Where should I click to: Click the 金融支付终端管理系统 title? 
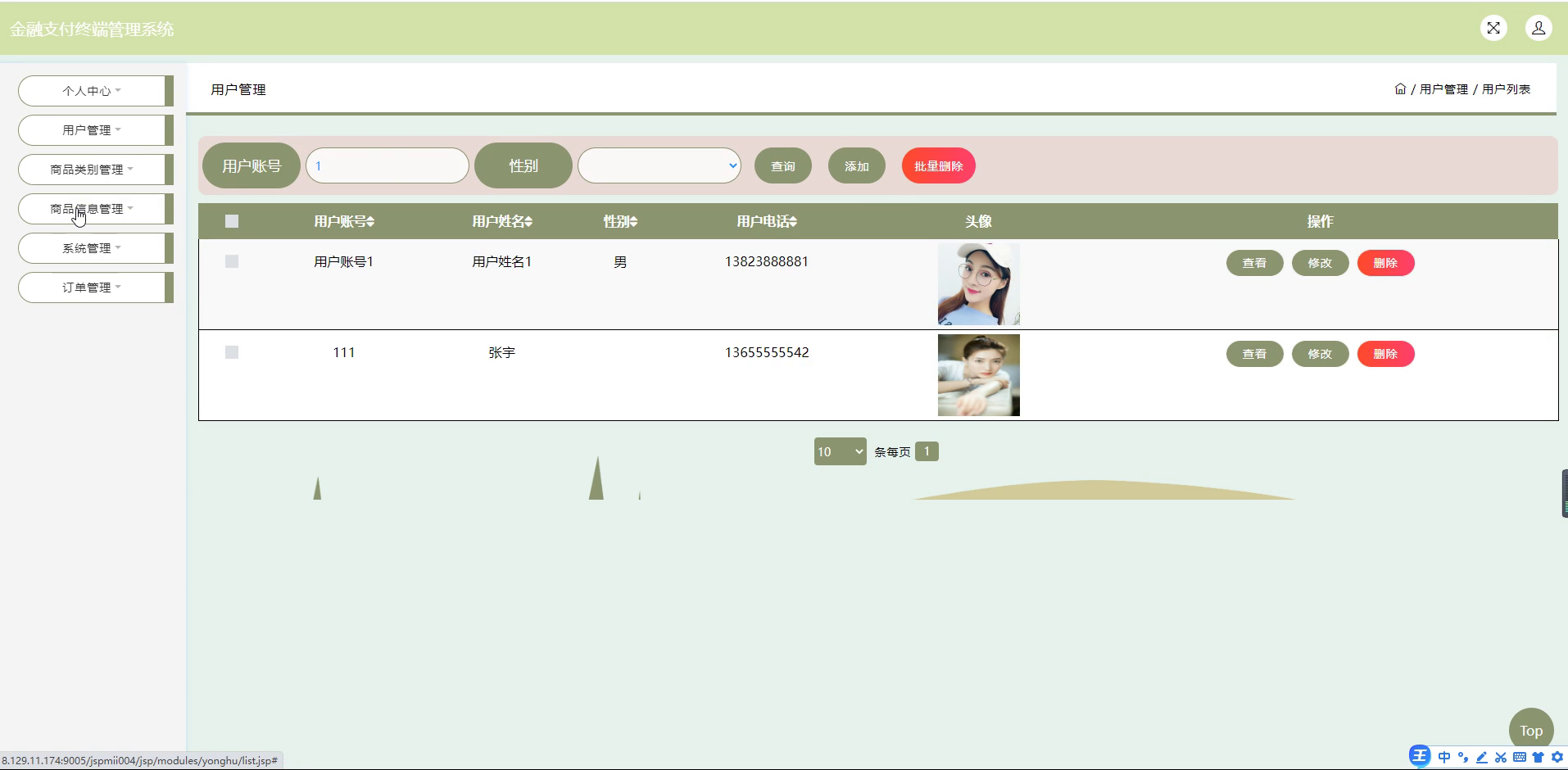coord(92,29)
